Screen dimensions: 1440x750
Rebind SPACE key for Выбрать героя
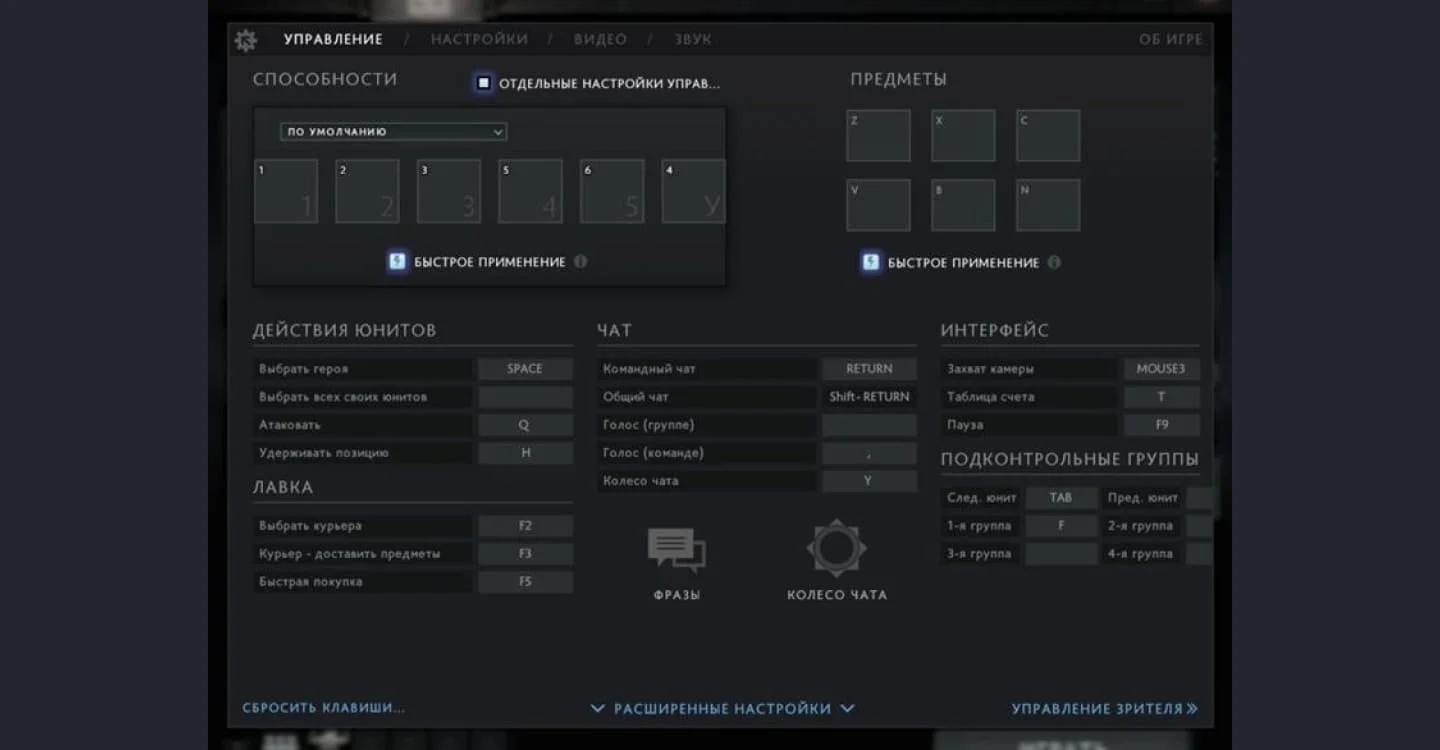525,369
